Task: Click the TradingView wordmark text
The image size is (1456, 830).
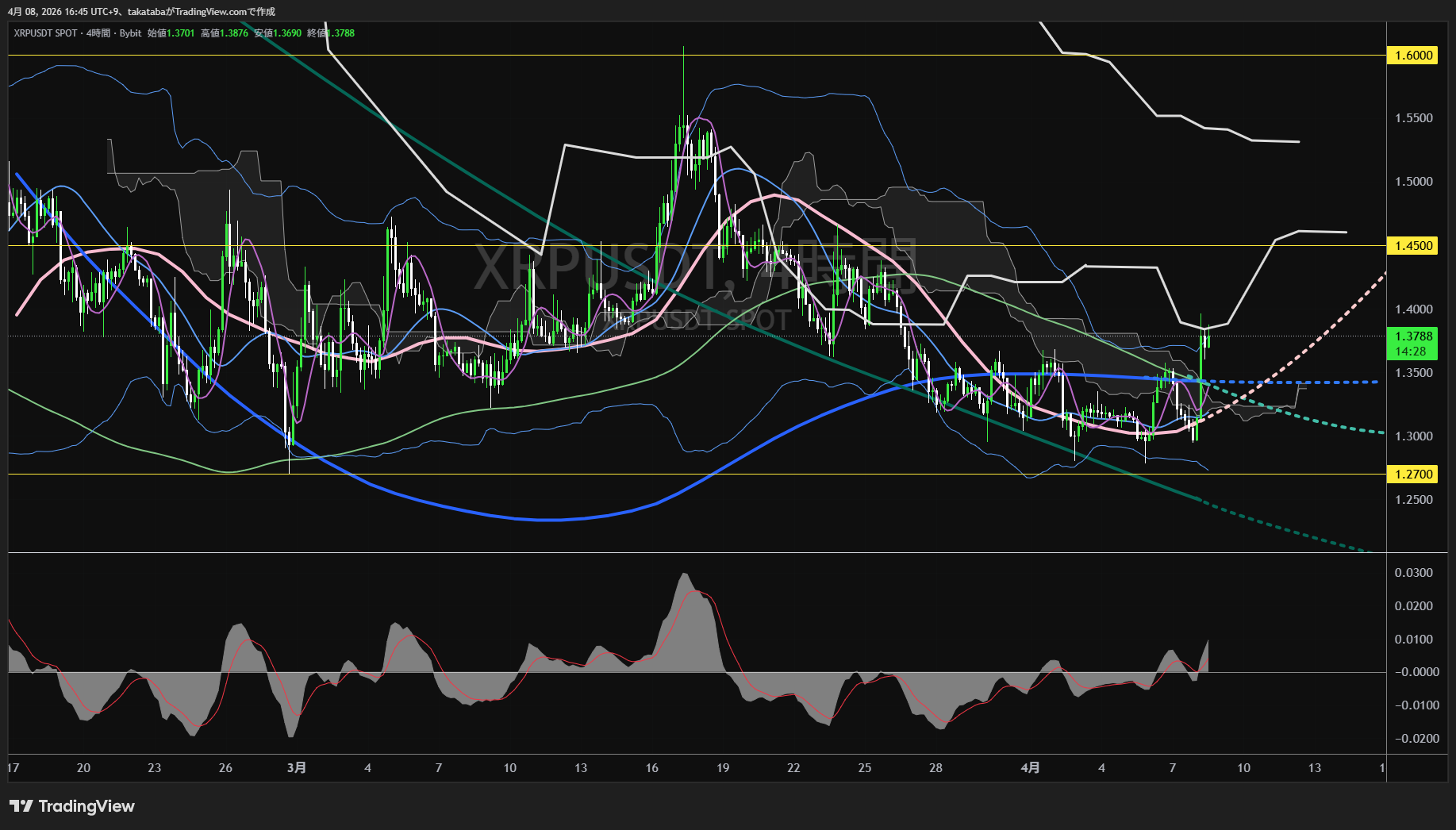Action: (86, 806)
